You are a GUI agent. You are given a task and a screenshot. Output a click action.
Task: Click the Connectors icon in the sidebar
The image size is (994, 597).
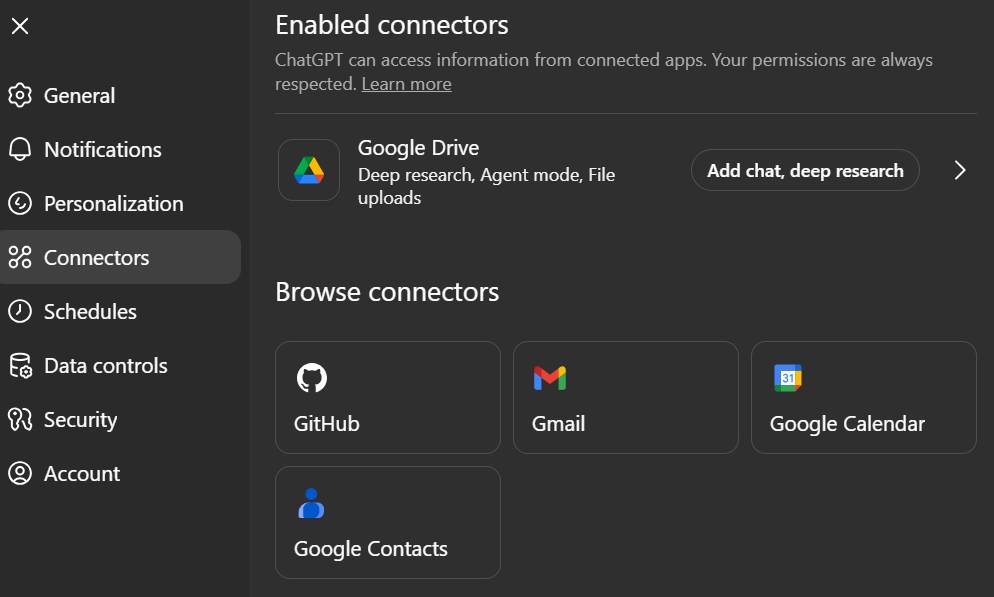pyautogui.click(x=20, y=257)
